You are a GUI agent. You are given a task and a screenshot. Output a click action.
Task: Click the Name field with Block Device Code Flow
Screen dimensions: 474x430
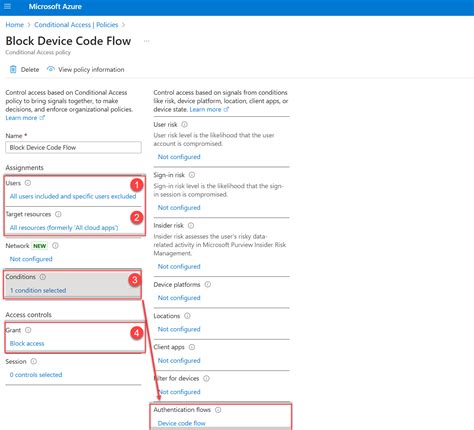[x=73, y=147]
